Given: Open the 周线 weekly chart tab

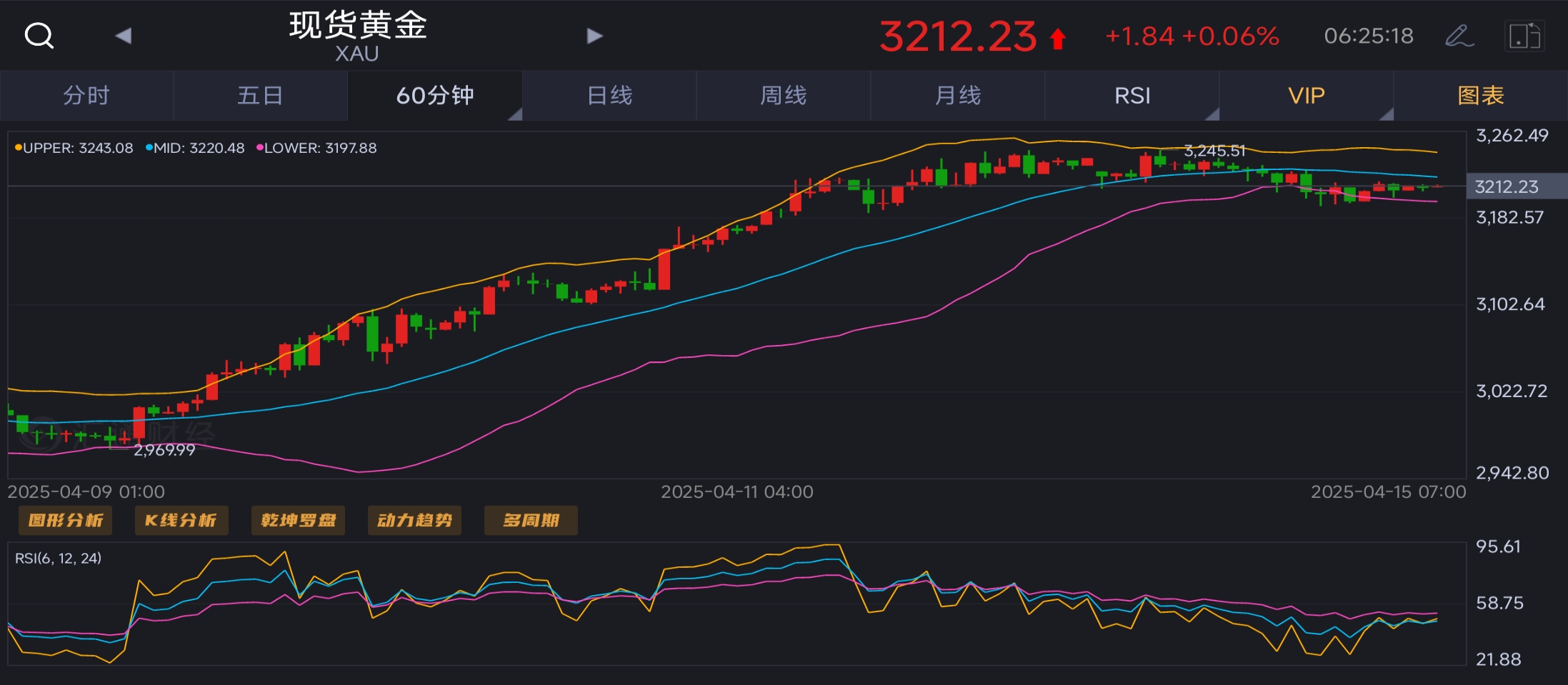Looking at the screenshot, I should pyautogui.click(x=784, y=95).
